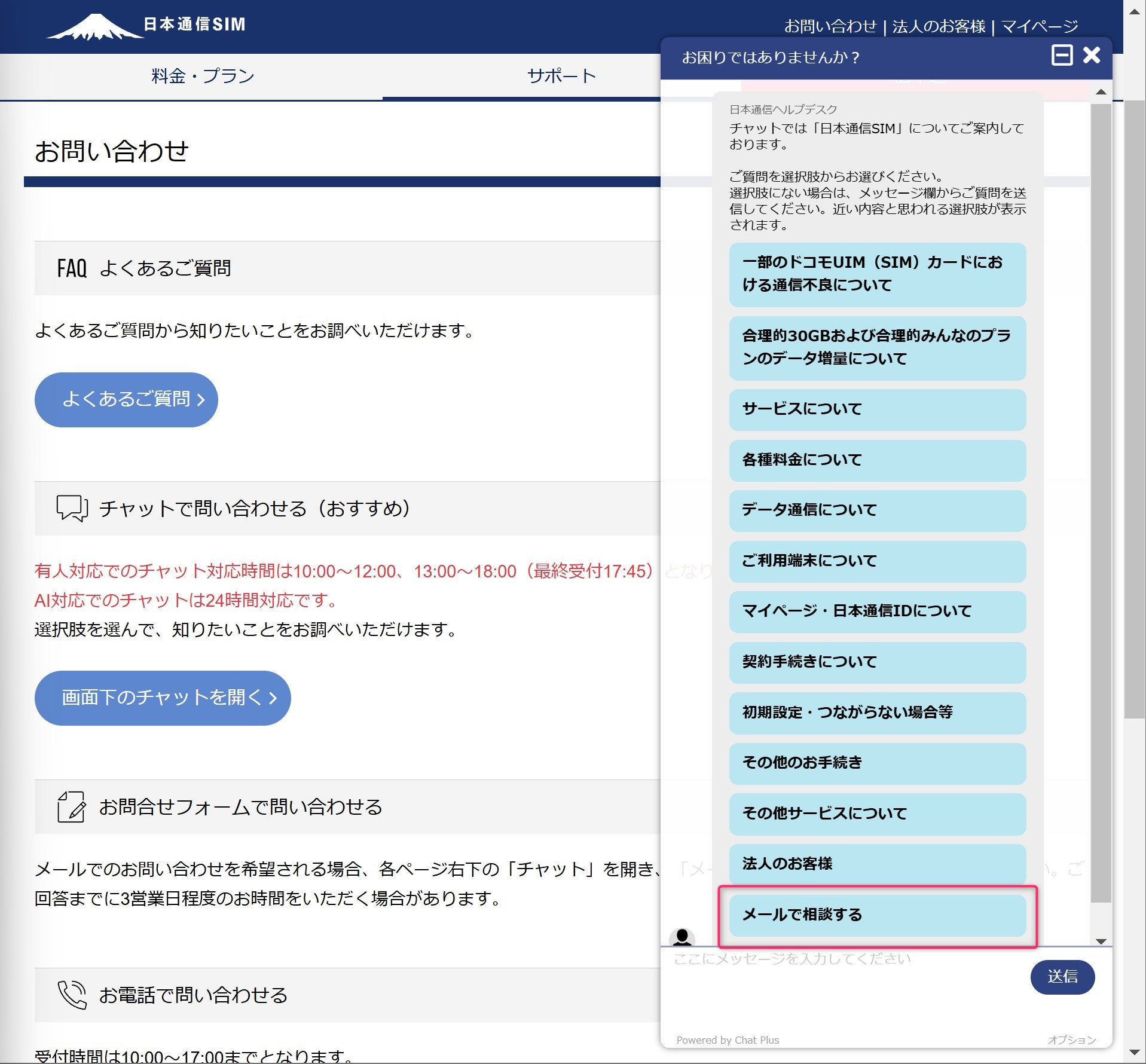Open the お問い合わせ header link

(830, 26)
